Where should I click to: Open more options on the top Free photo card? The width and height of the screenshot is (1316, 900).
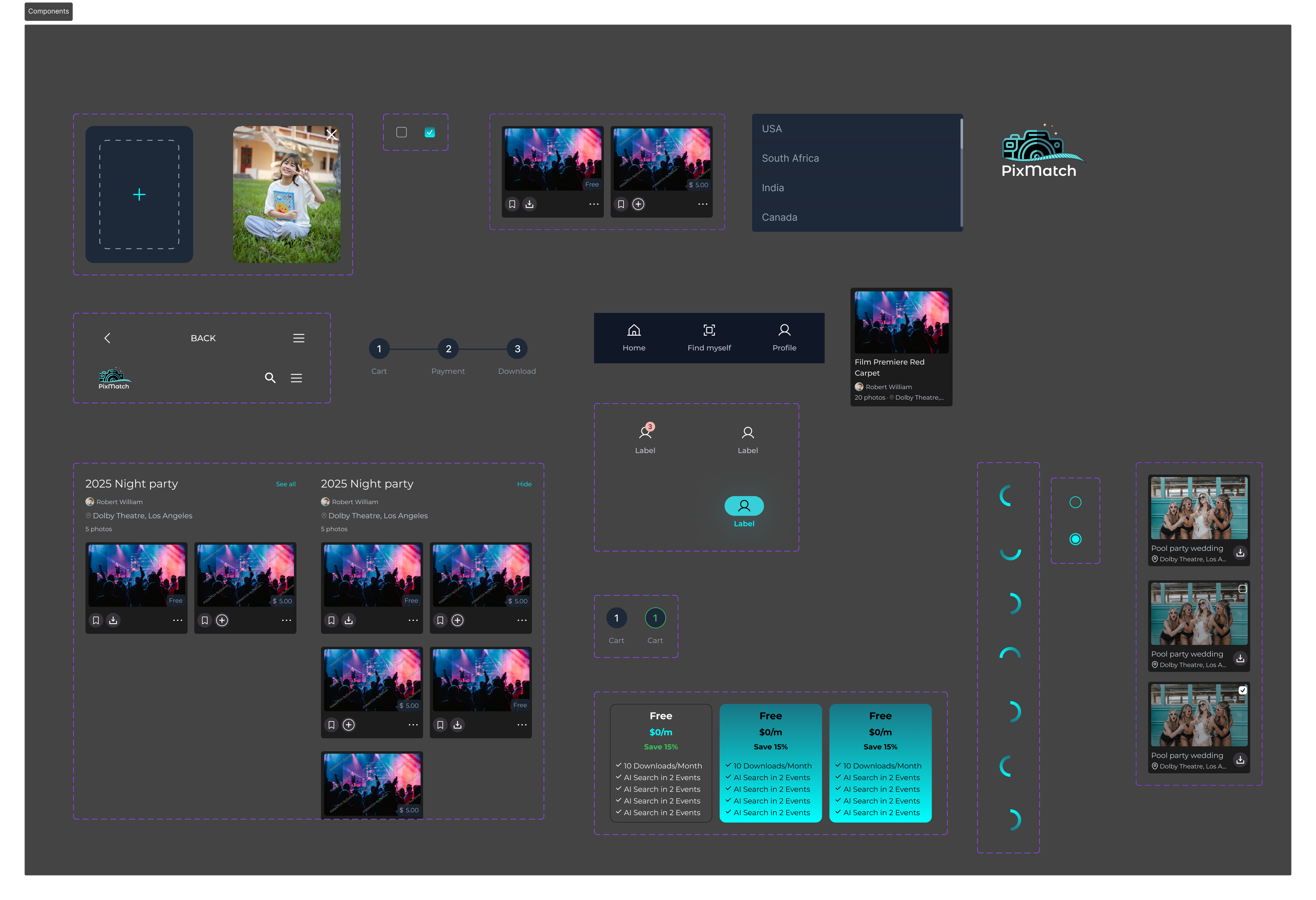click(594, 204)
